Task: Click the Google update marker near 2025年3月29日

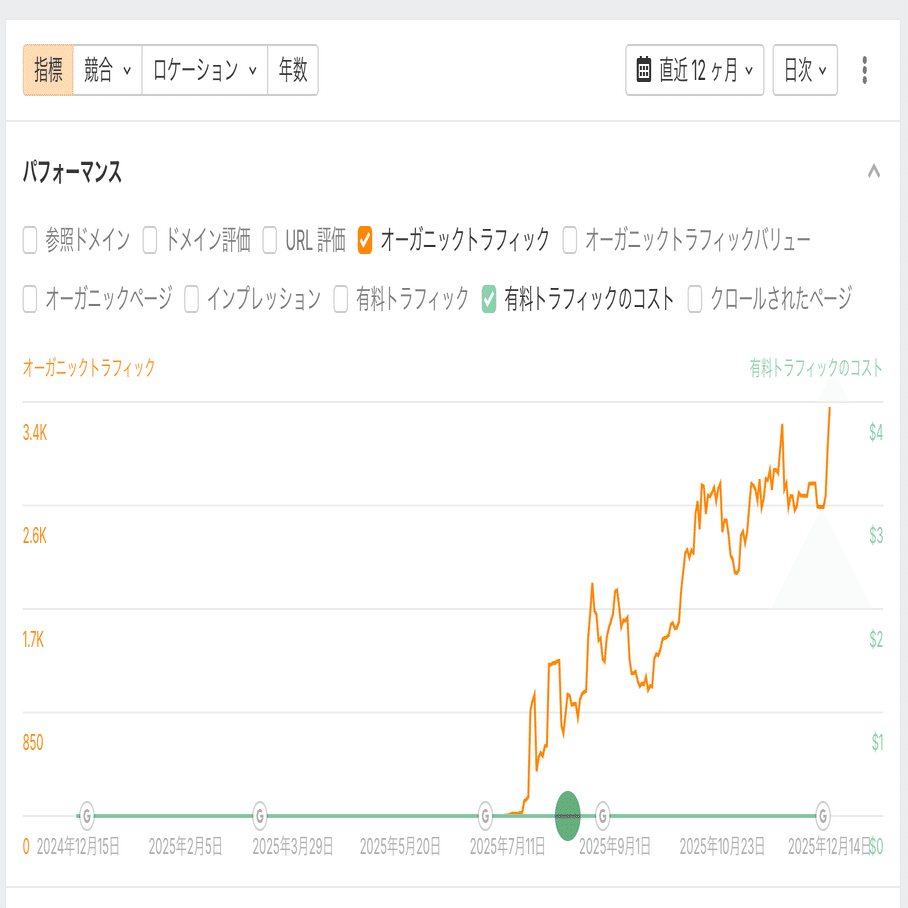Action: [260, 816]
